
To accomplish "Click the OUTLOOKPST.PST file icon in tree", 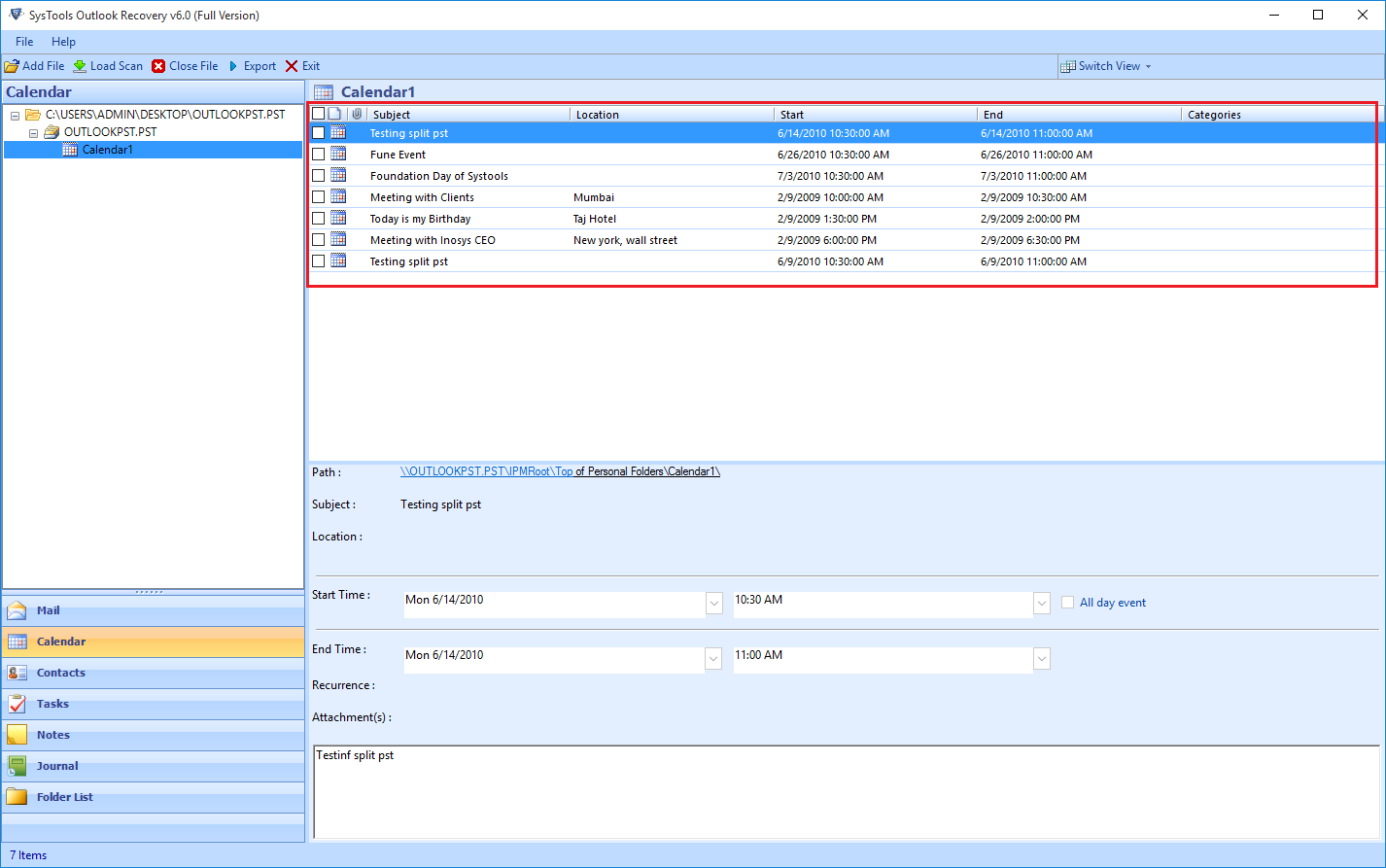I will (52, 132).
